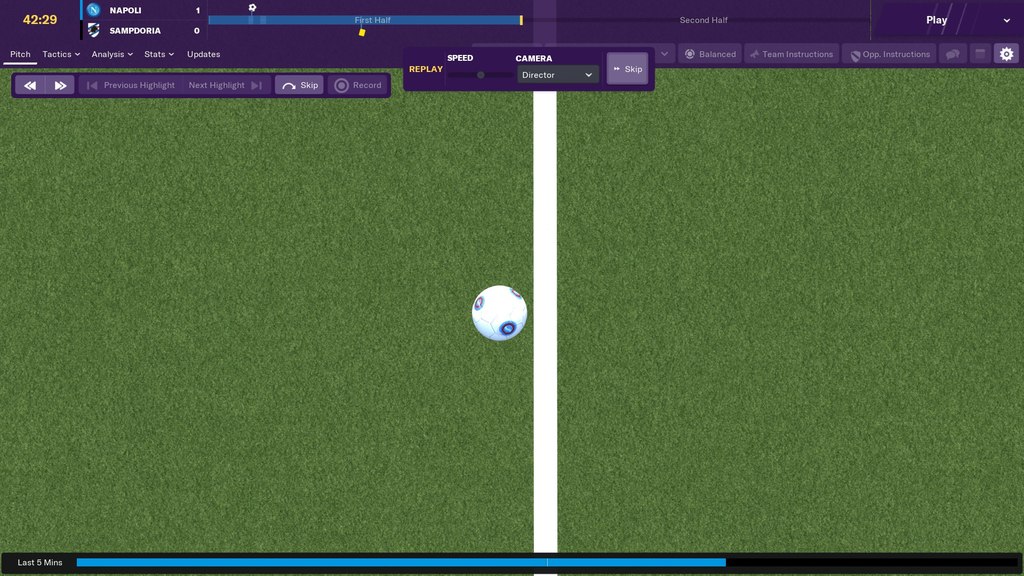Open Opp. Instructions
The width and height of the screenshot is (1024, 576).
(890, 54)
